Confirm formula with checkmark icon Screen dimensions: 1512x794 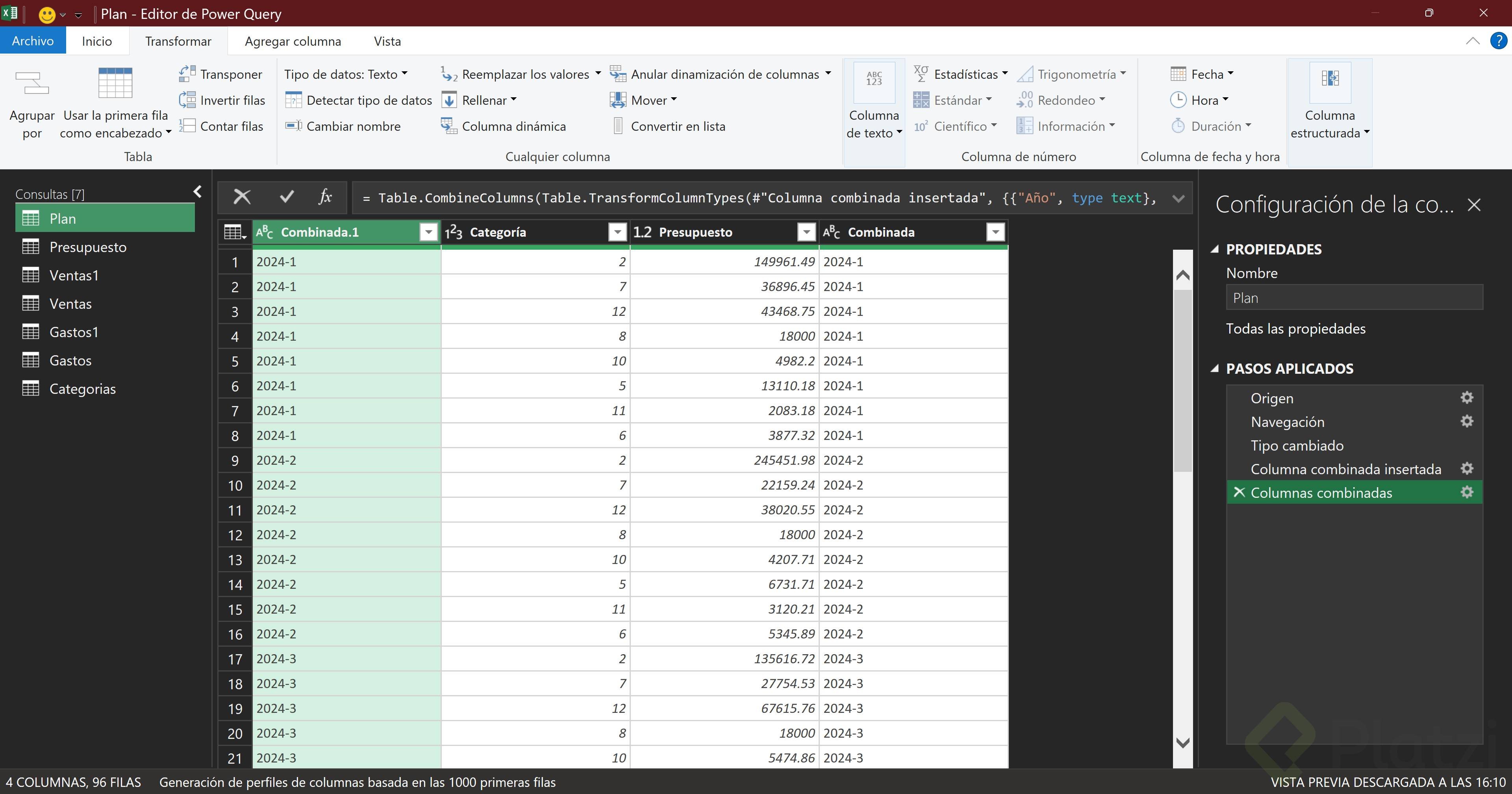286,197
